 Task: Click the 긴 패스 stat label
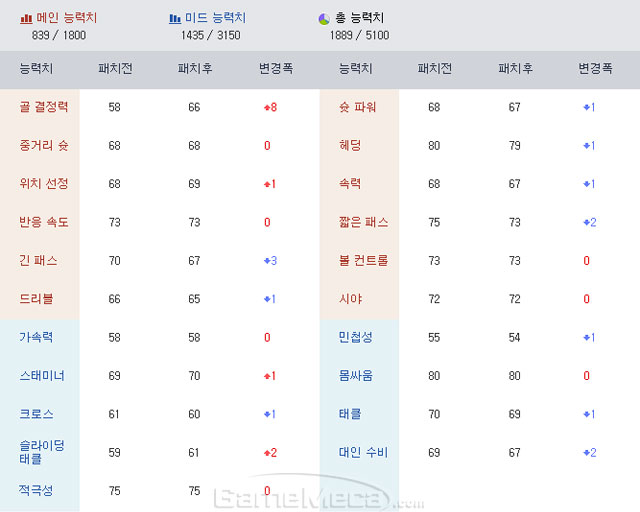click(38, 260)
